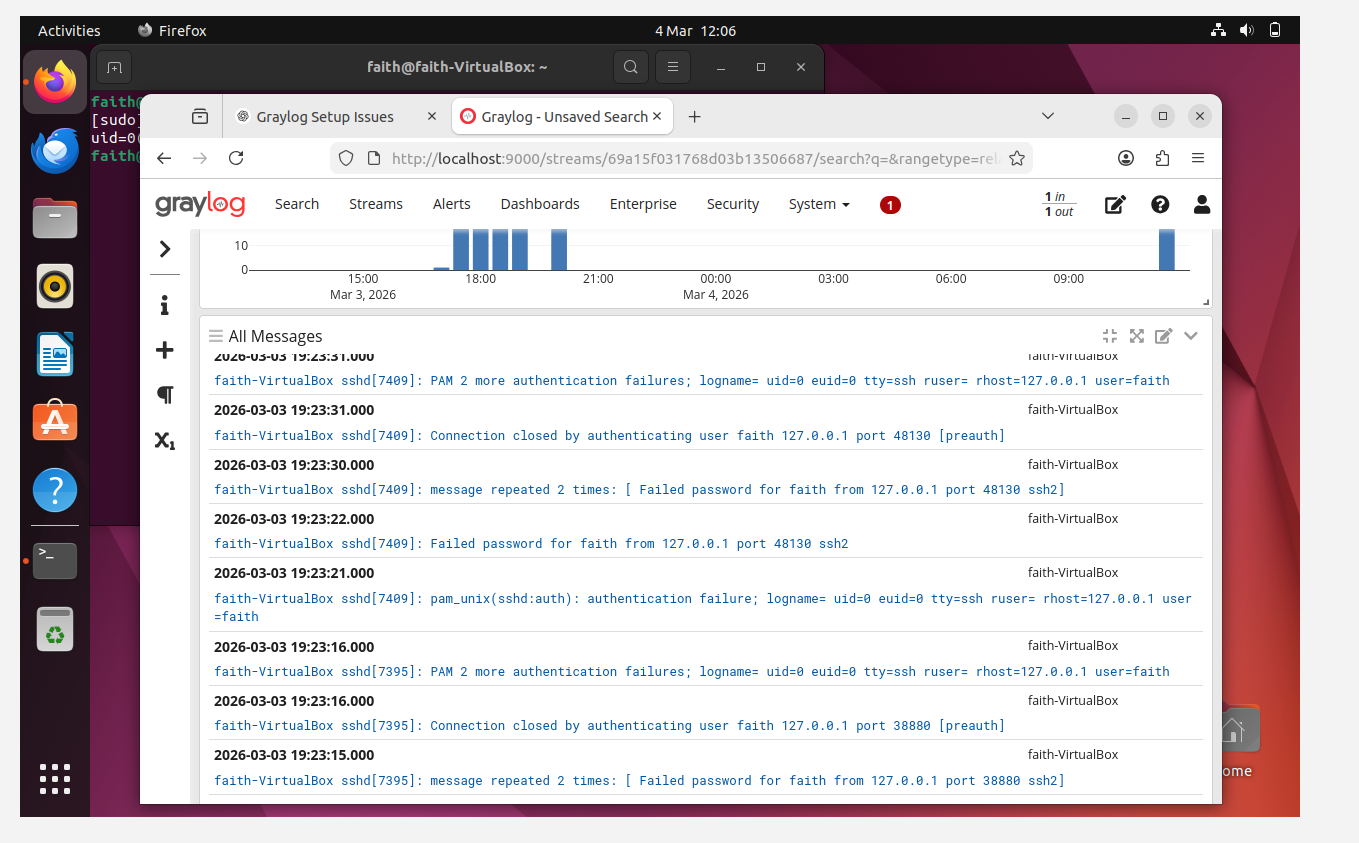Switch to the Graylog Setup Issues tab
The height and width of the screenshot is (843, 1359).
(x=325, y=117)
